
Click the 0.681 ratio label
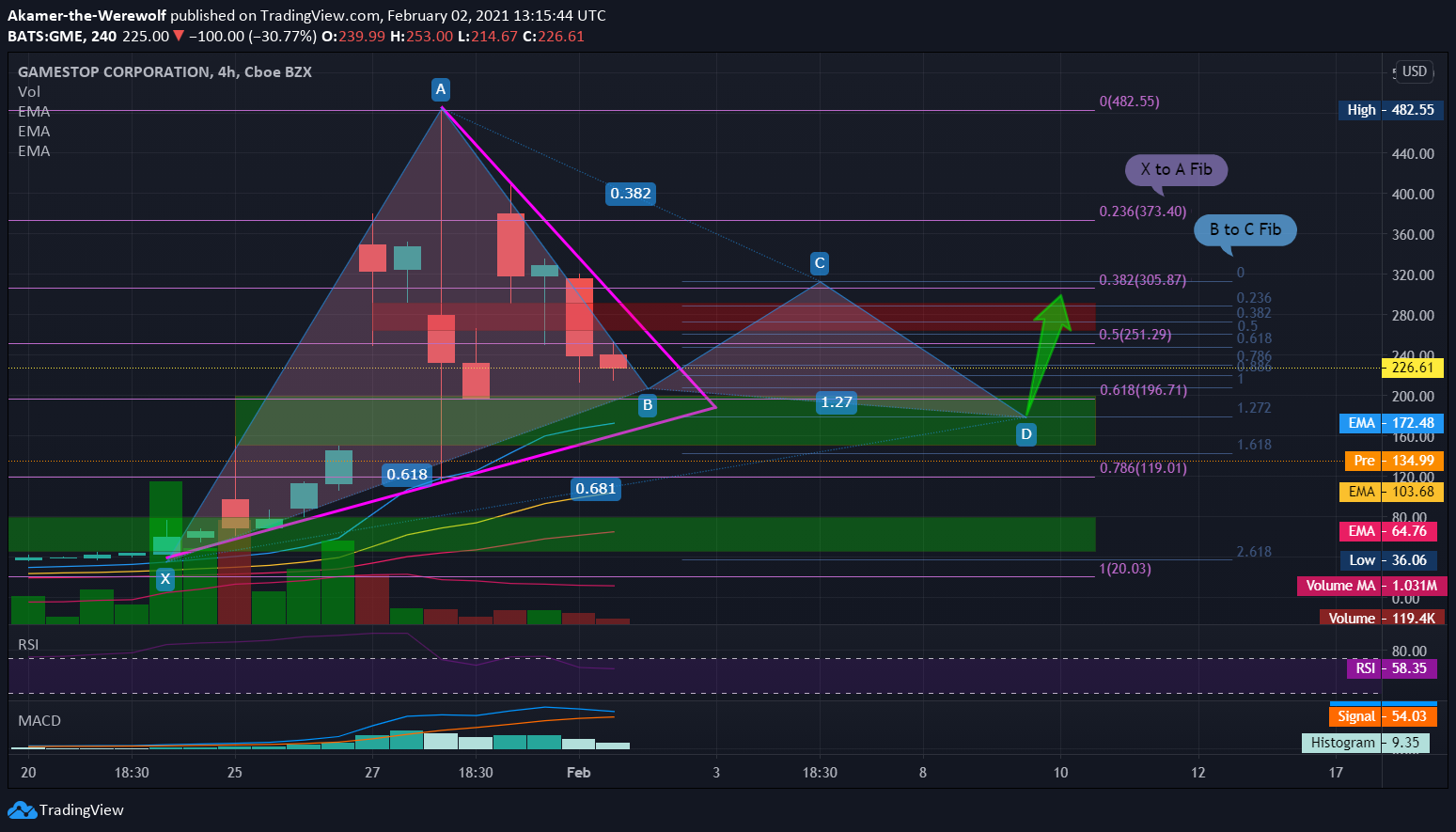tap(596, 488)
